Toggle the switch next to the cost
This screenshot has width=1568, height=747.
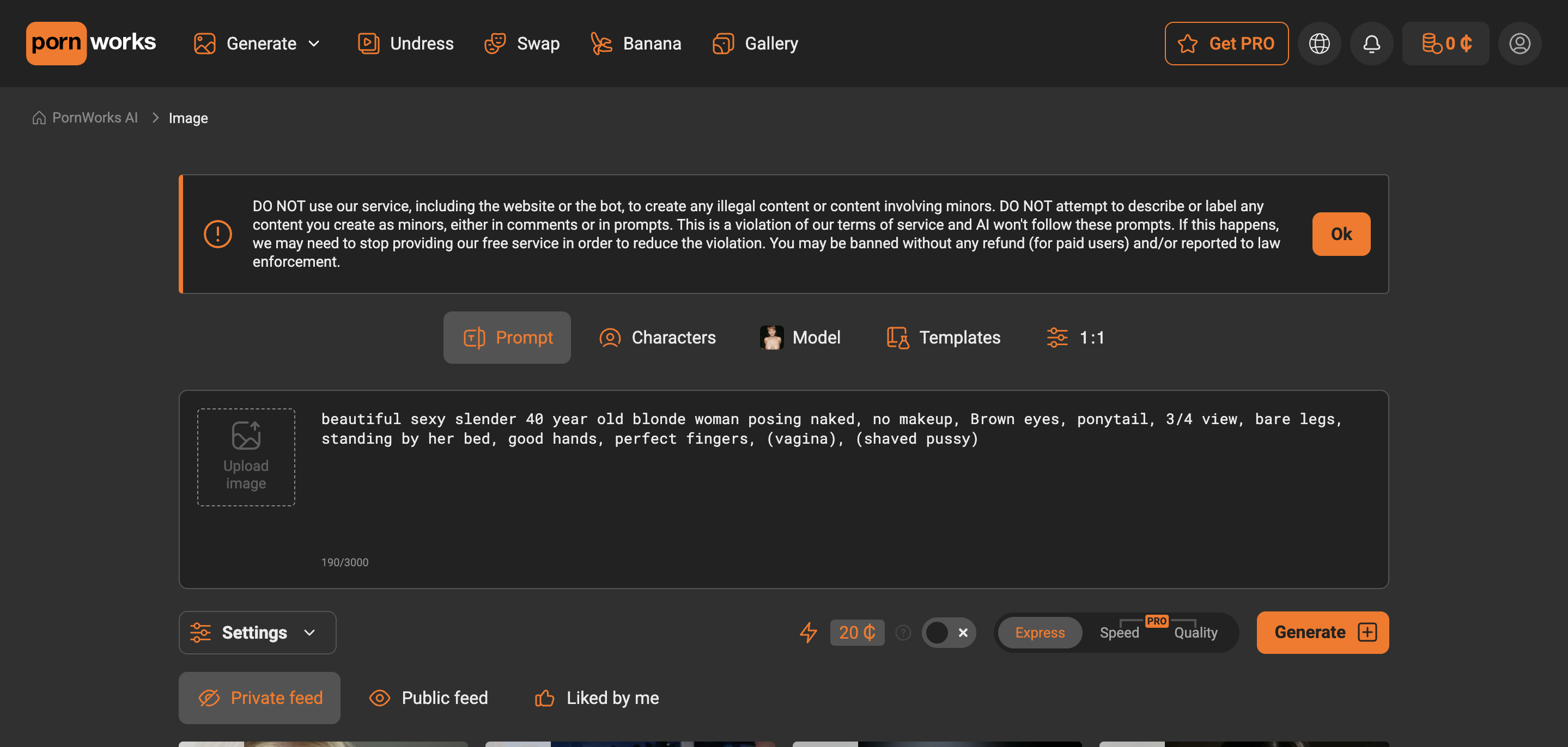949,633
